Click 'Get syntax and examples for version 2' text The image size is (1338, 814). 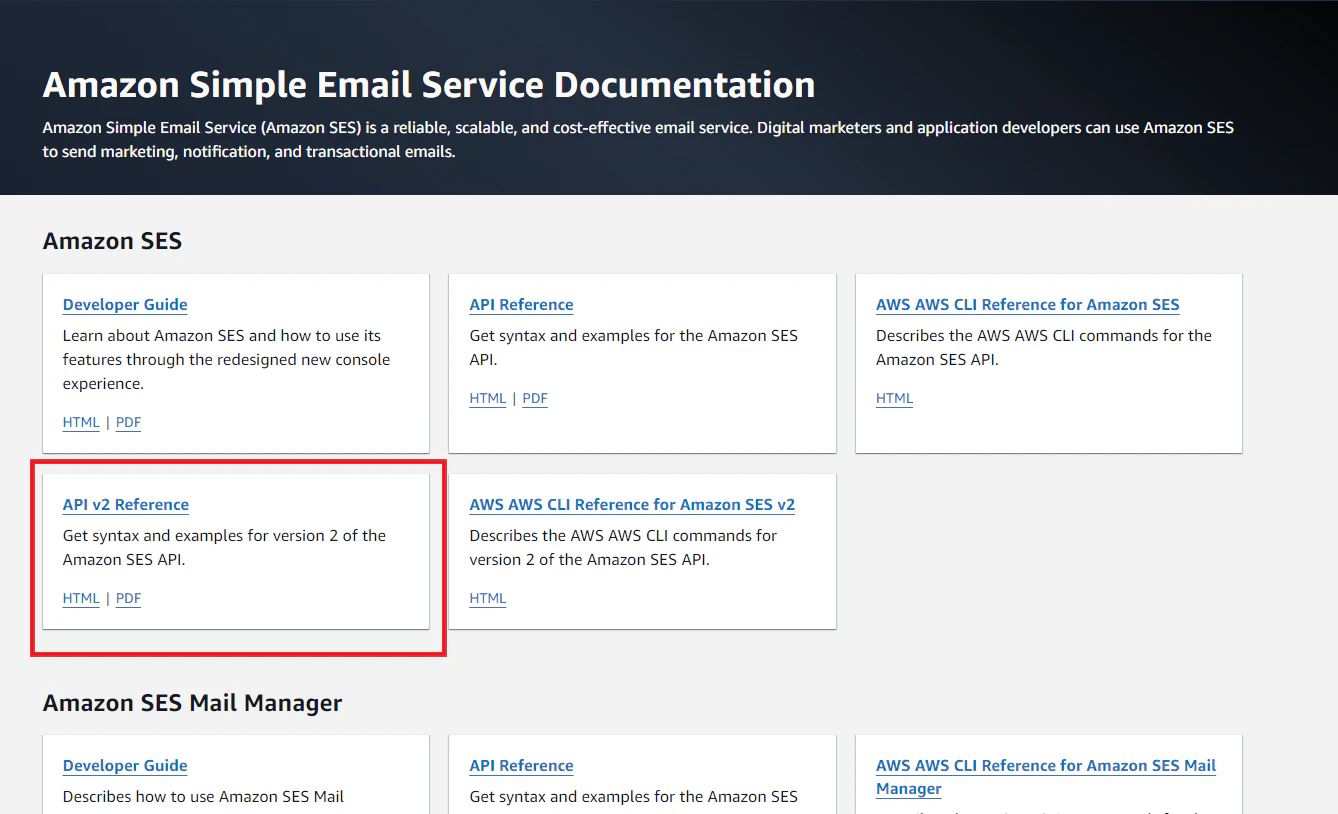[224, 548]
